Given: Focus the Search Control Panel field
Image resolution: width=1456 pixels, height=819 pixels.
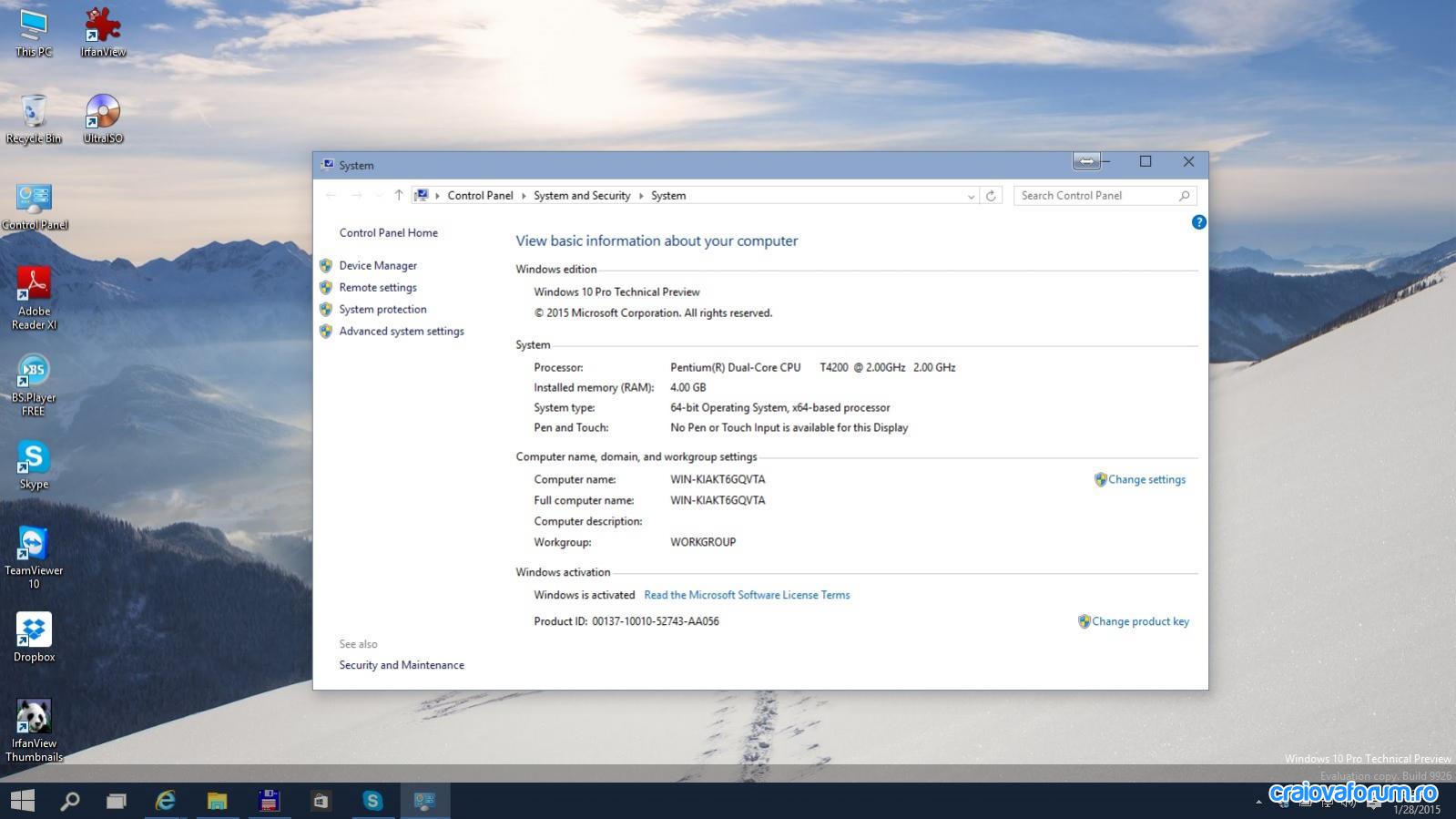Looking at the screenshot, I should tap(1105, 195).
